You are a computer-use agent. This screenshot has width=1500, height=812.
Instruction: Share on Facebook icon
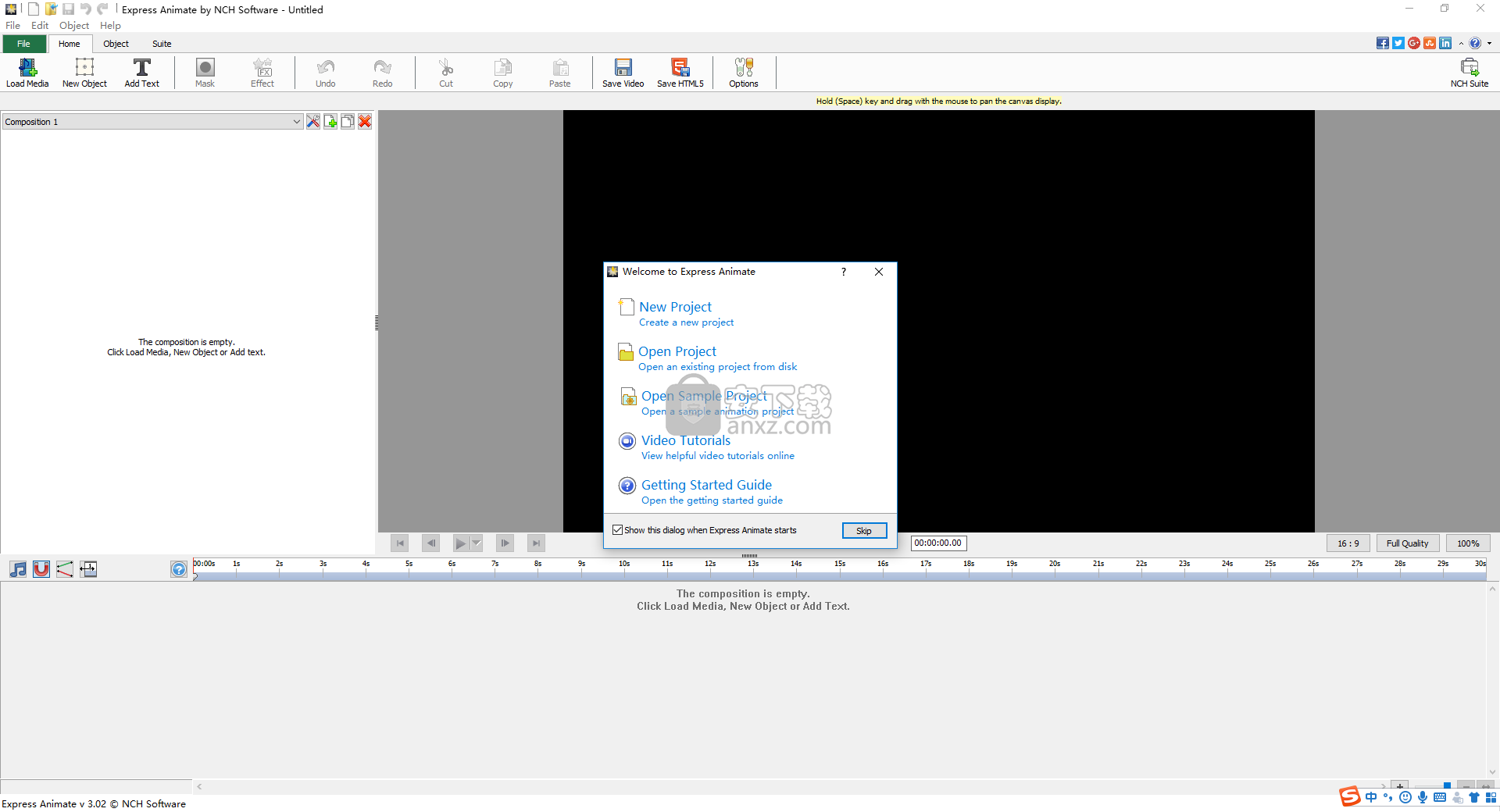pyautogui.click(x=1383, y=43)
